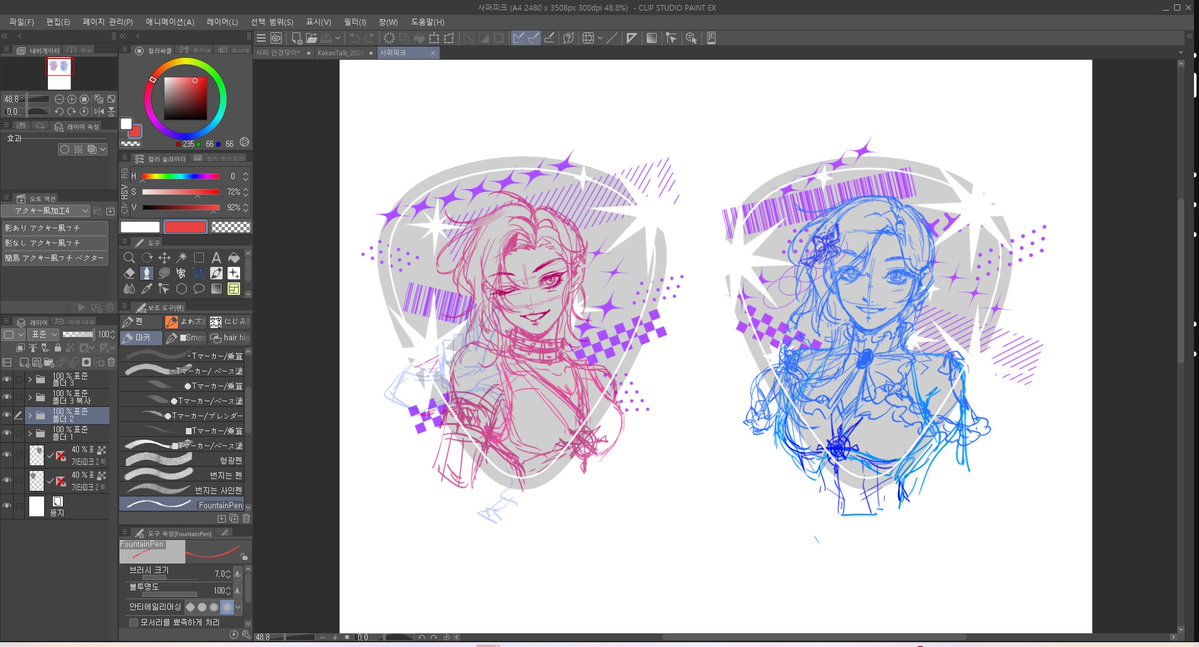Open the anti-aliasing options dropdown arrow
Image resolution: width=1199 pixels, height=647 pixels.
point(239,606)
